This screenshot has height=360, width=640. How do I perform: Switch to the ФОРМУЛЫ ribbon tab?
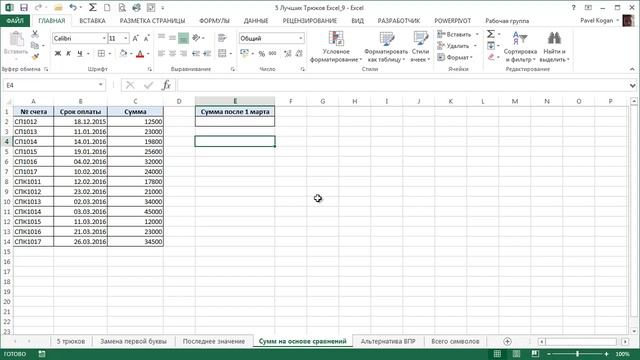point(214,20)
